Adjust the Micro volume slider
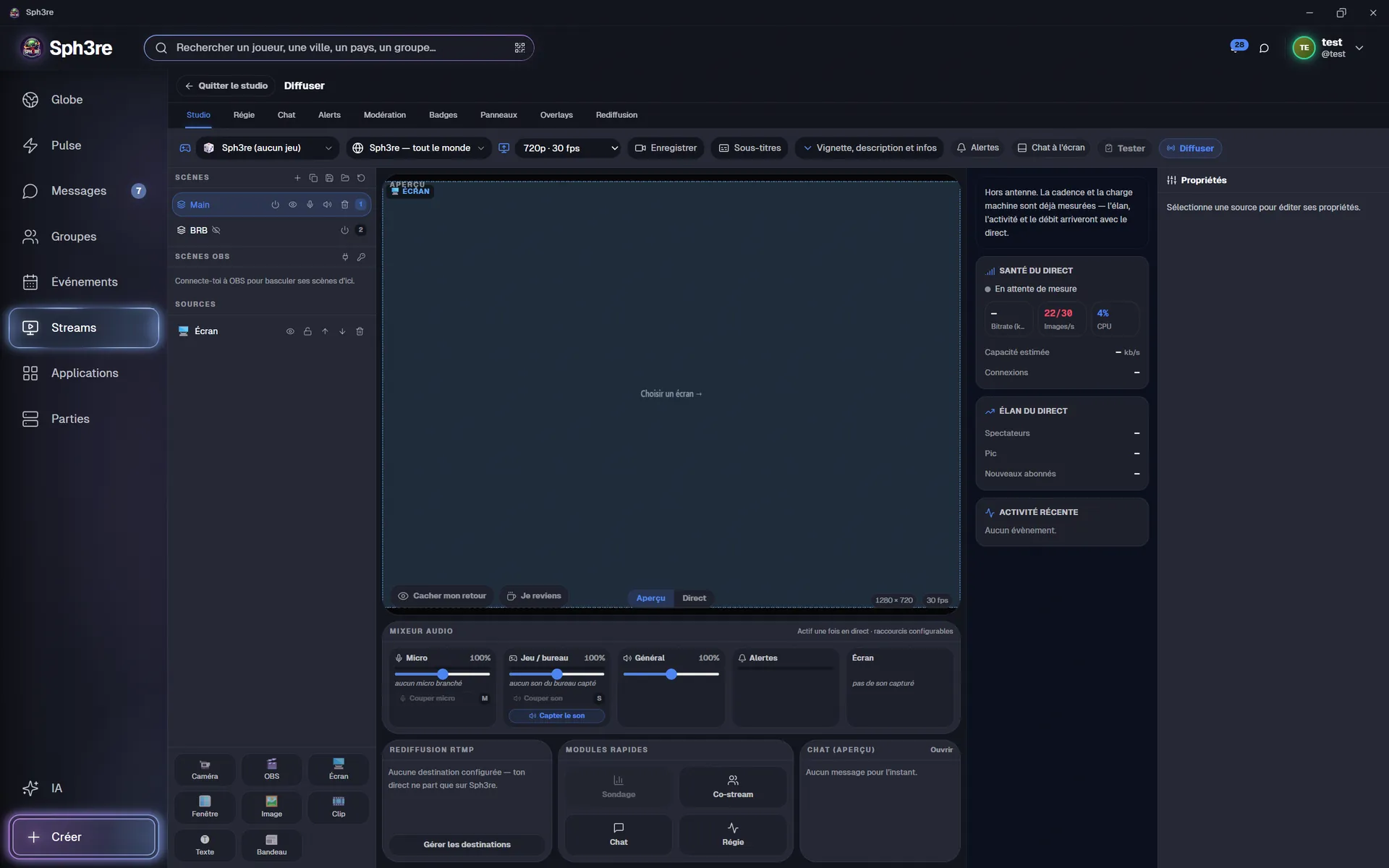Image resolution: width=1389 pixels, height=868 pixels. (442, 674)
